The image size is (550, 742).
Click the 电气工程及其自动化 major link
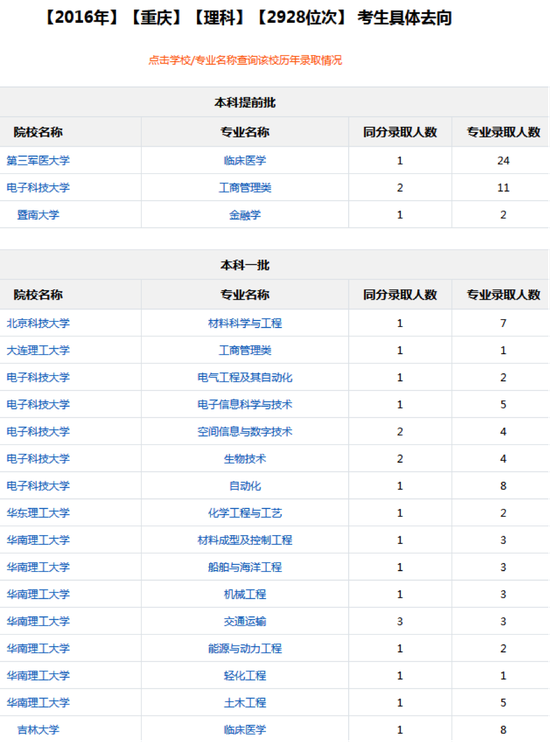click(x=245, y=377)
